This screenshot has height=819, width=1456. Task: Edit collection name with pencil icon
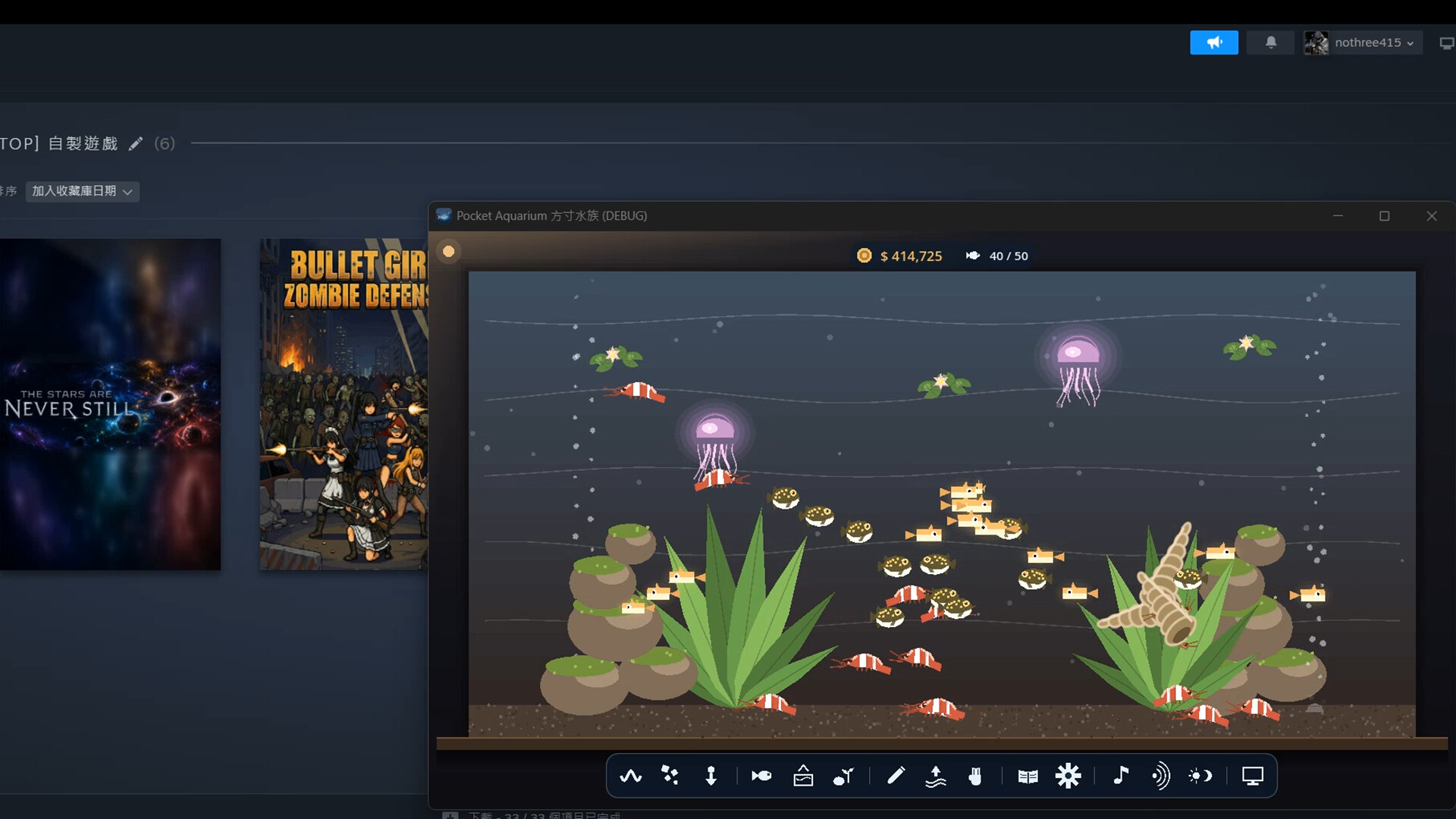(x=136, y=143)
